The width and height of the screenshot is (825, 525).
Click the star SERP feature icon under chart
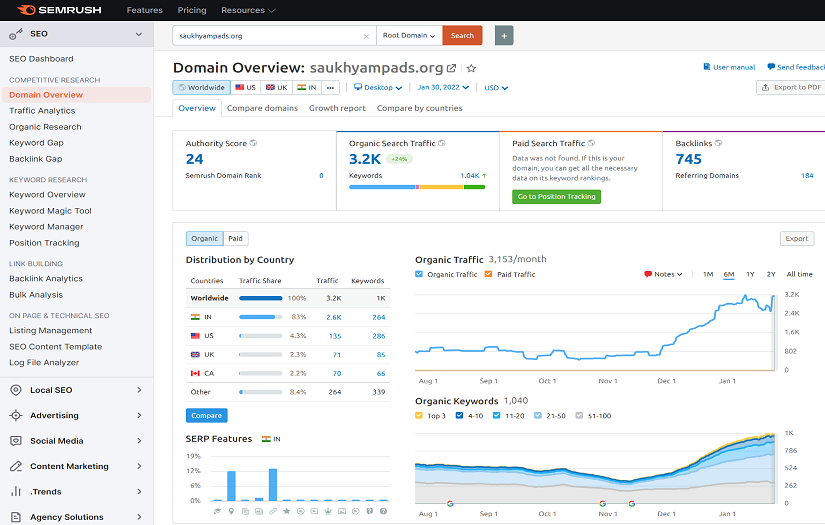[x=287, y=511]
